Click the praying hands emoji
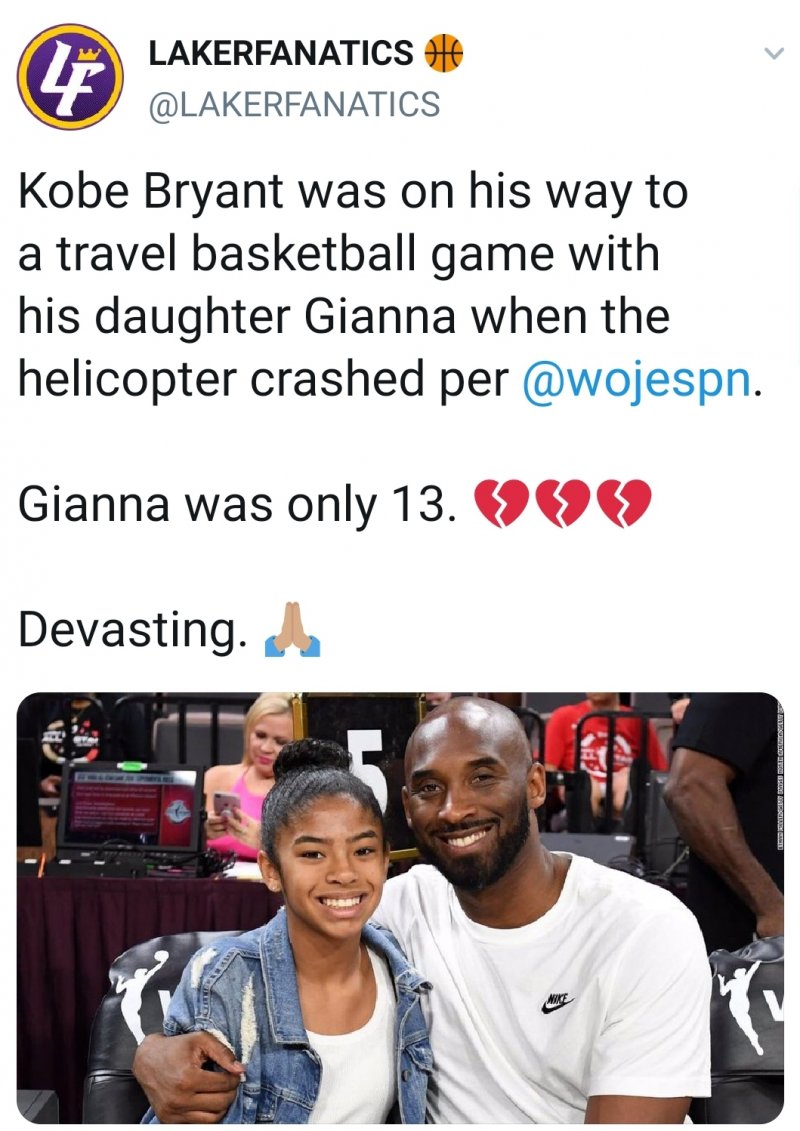The image size is (800, 1131). (x=290, y=631)
